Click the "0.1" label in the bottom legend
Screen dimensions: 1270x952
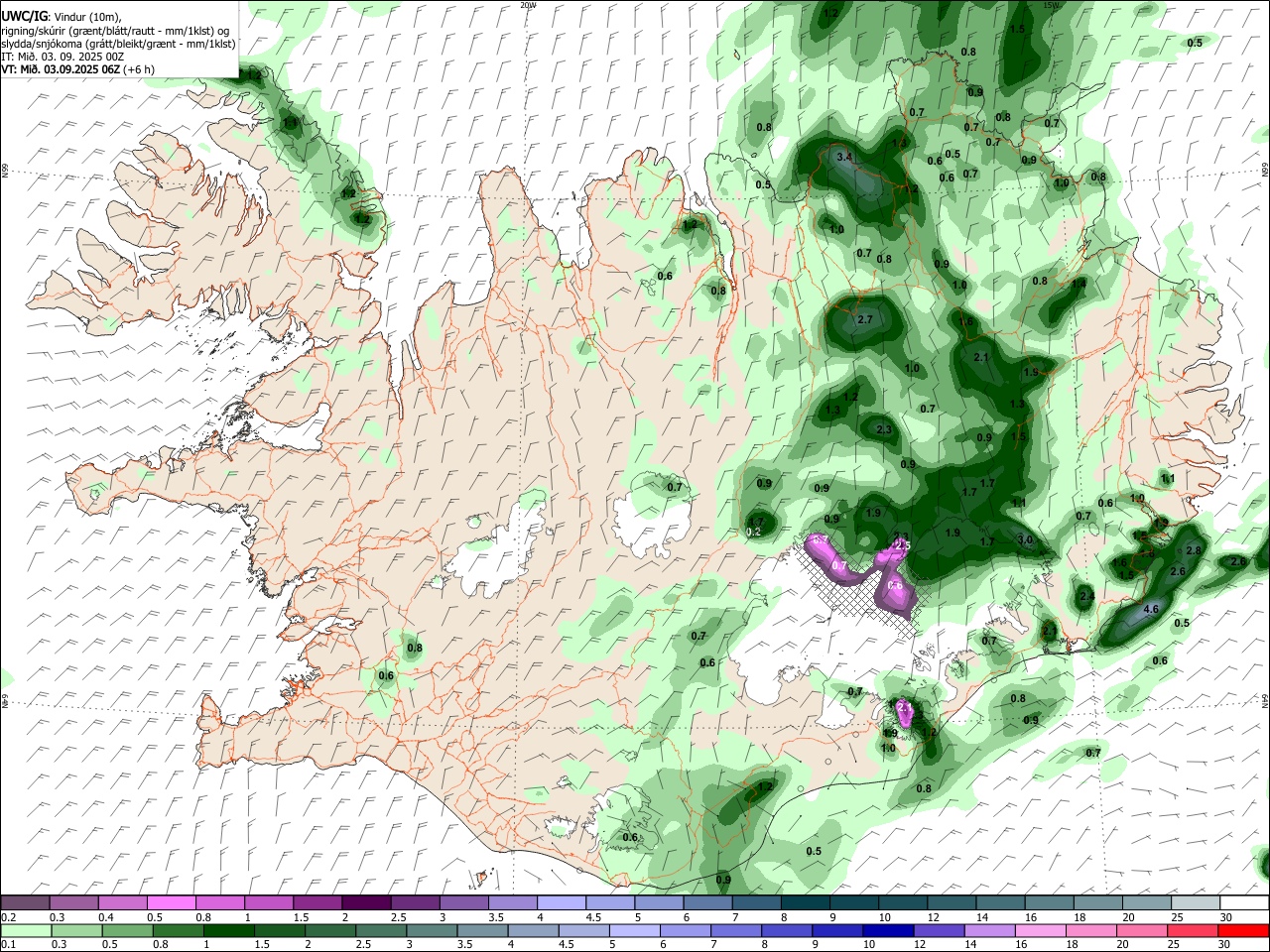point(8,944)
